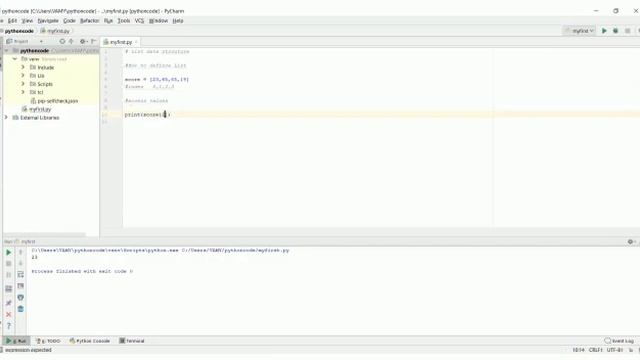Open the Python Console tab

90,341
